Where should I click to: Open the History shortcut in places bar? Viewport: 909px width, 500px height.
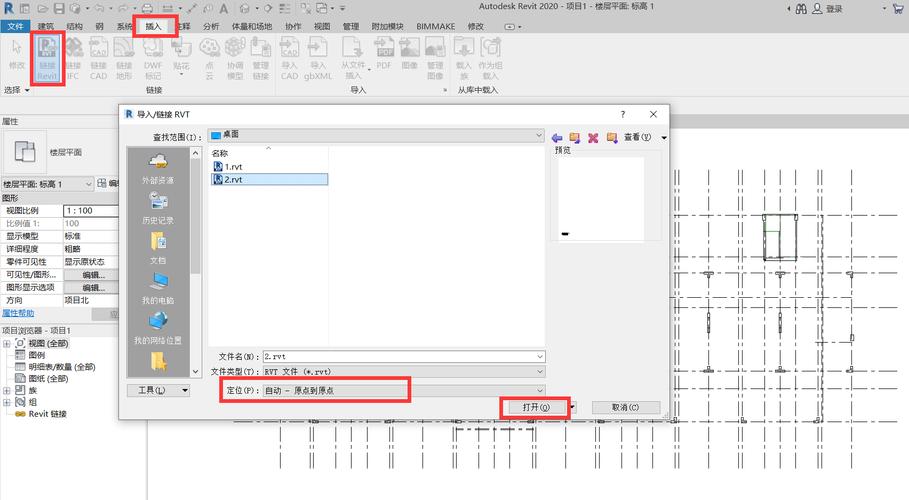[158, 208]
